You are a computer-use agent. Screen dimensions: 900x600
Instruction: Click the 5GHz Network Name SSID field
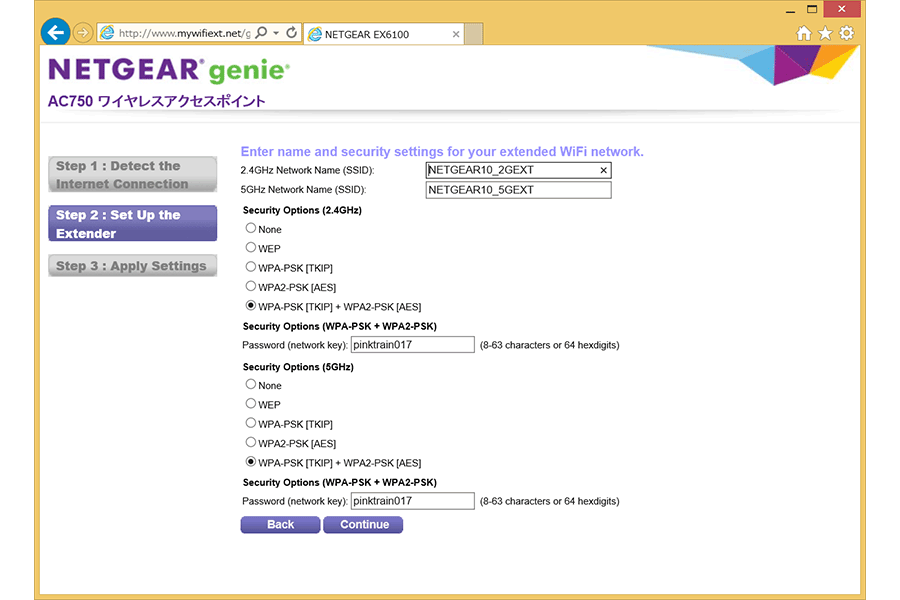click(x=518, y=190)
